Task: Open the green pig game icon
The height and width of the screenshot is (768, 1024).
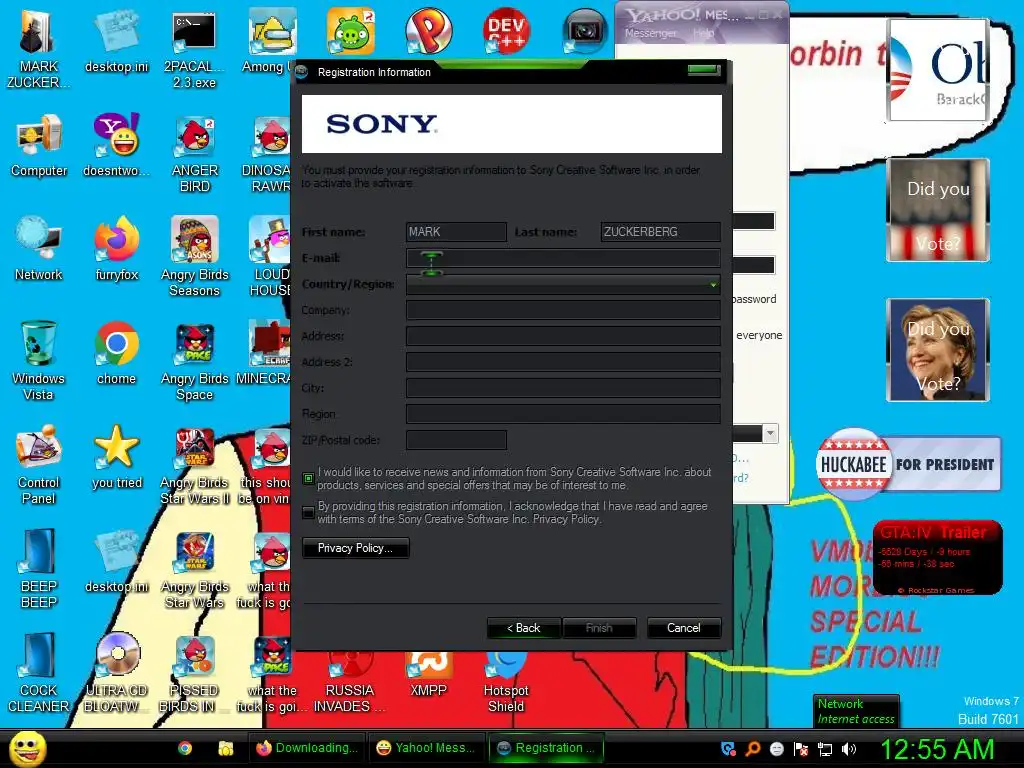Action: pyautogui.click(x=351, y=30)
